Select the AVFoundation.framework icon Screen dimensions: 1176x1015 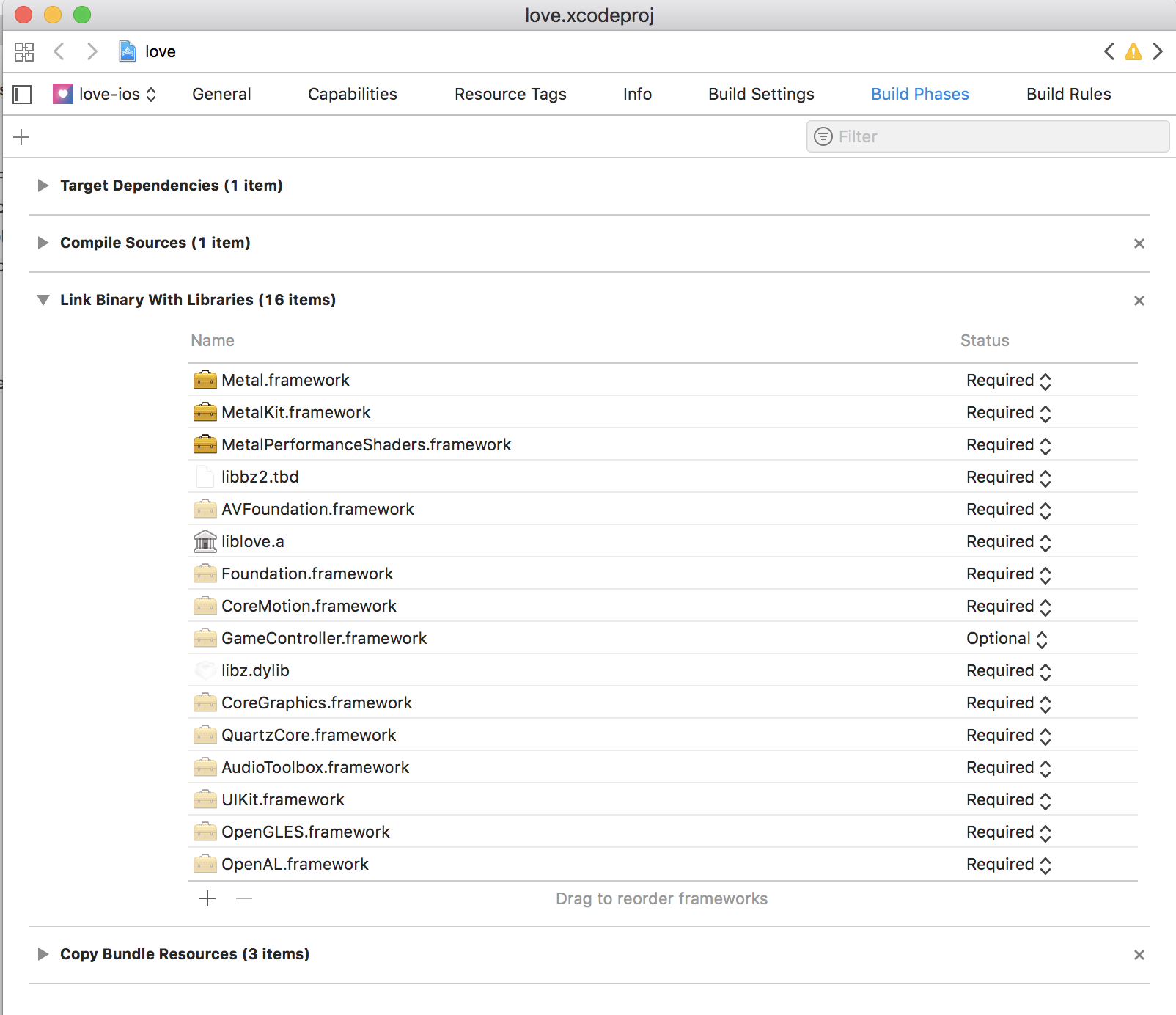click(x=205, y=509)
